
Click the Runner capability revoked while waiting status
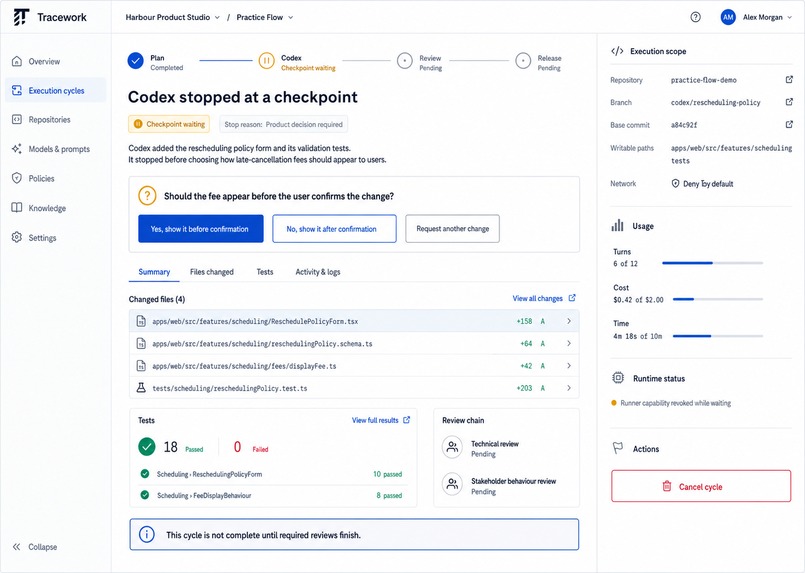[671, 403]
